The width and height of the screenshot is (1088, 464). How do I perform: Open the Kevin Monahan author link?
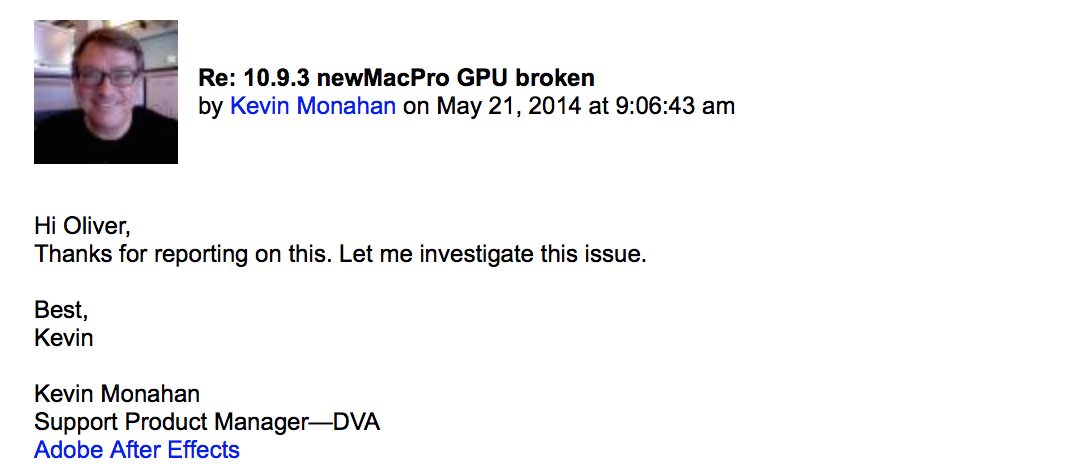[x=312, y=106]
